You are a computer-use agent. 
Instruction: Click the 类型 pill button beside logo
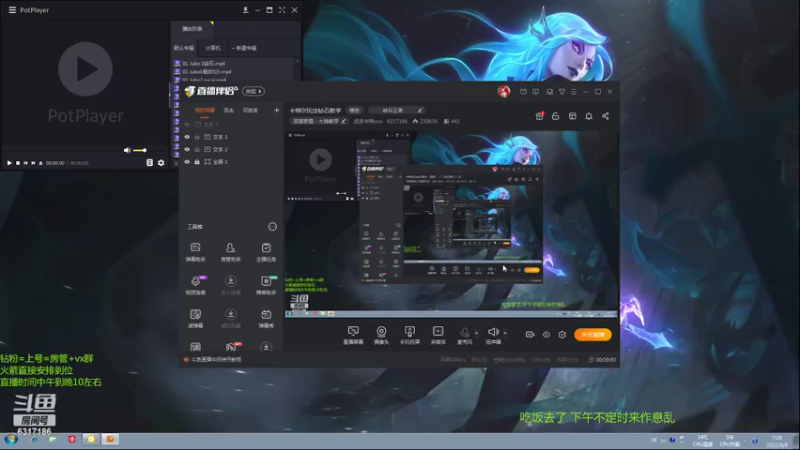[254, 91]
